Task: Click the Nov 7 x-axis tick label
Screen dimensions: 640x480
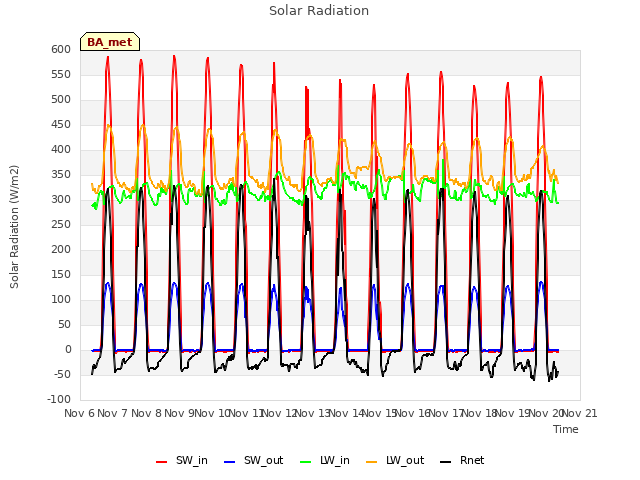Action: (x=113, y=413)
